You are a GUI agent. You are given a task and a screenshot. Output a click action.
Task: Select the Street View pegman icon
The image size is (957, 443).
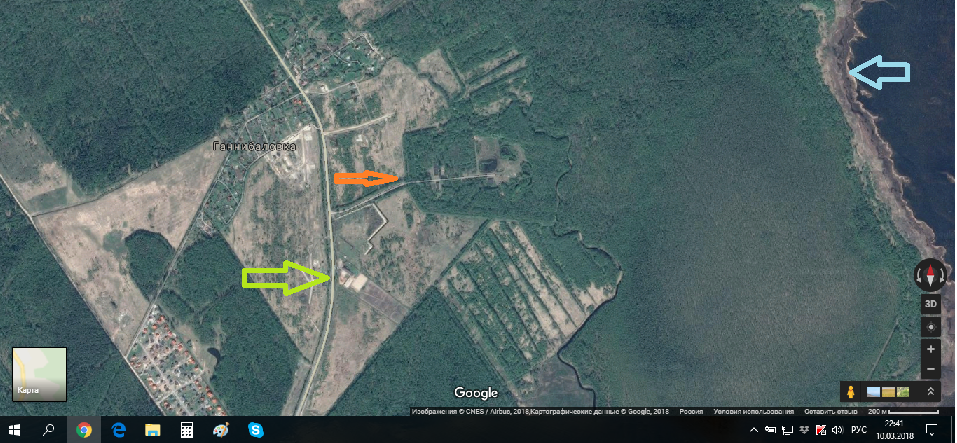pyautogui.click(x=851, y=392)
